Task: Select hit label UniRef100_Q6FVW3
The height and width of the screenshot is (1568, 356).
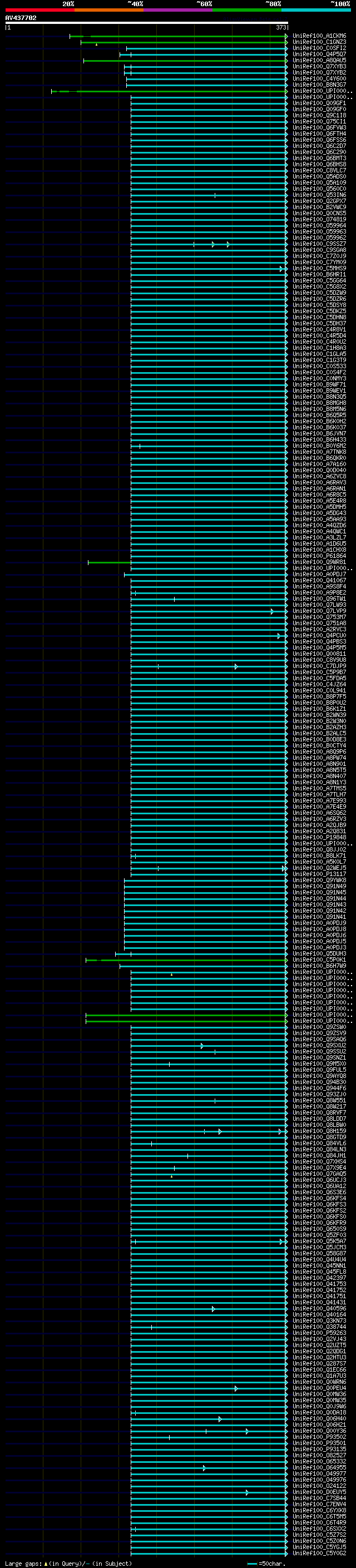Action: pyautogui.click(x=319, y=128)
